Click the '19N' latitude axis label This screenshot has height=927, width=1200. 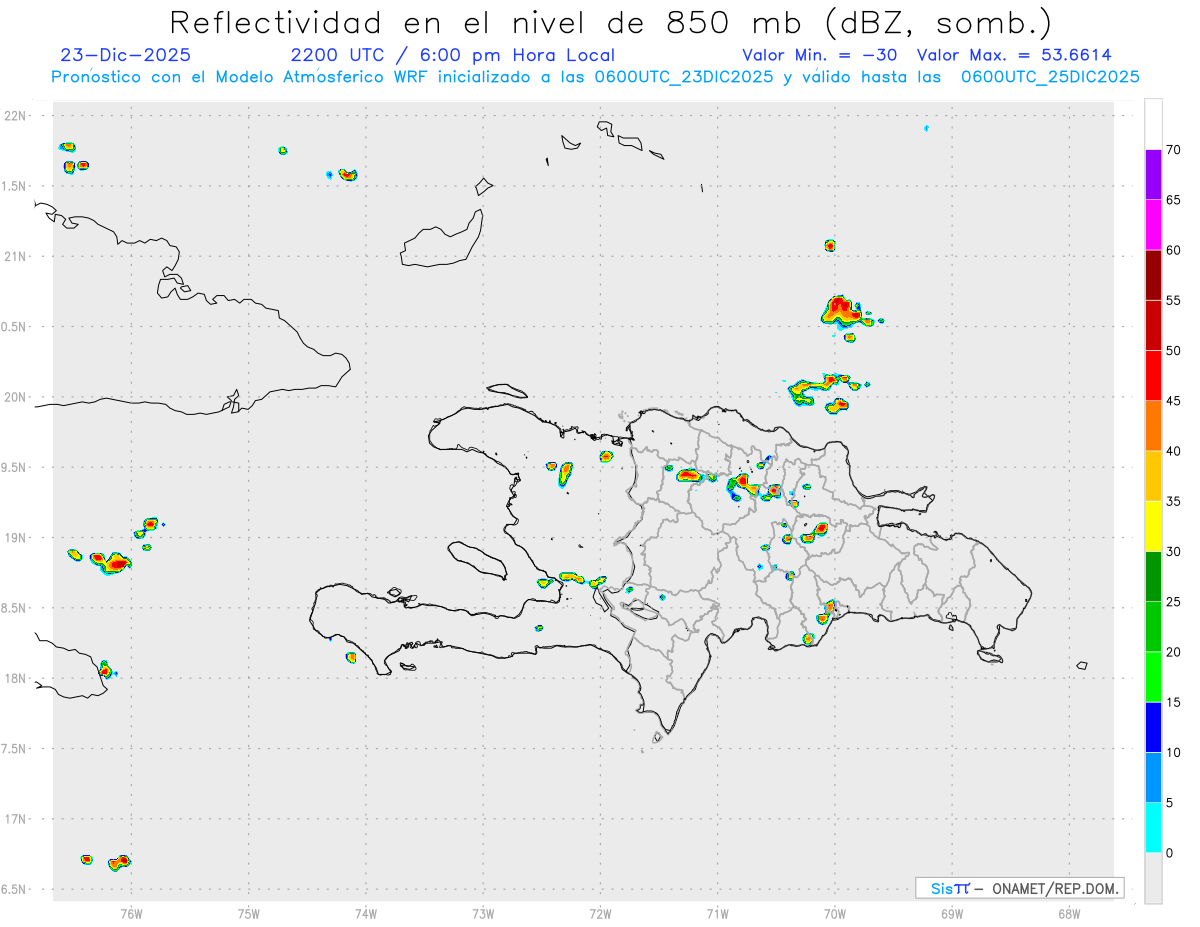pos(17,538)
